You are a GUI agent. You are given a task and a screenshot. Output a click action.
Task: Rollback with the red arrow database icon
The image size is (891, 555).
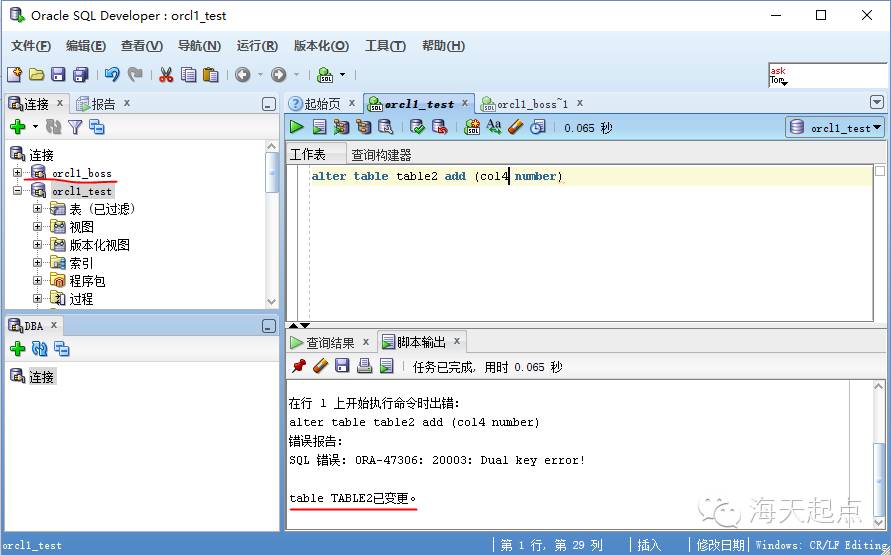click(440, 127)
